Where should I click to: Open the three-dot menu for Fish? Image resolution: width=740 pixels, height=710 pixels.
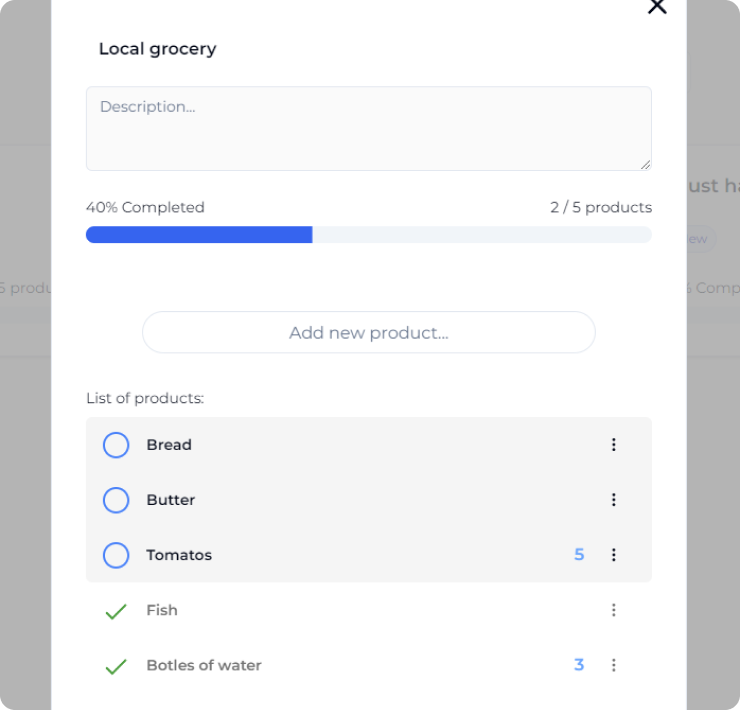(614, 610)
